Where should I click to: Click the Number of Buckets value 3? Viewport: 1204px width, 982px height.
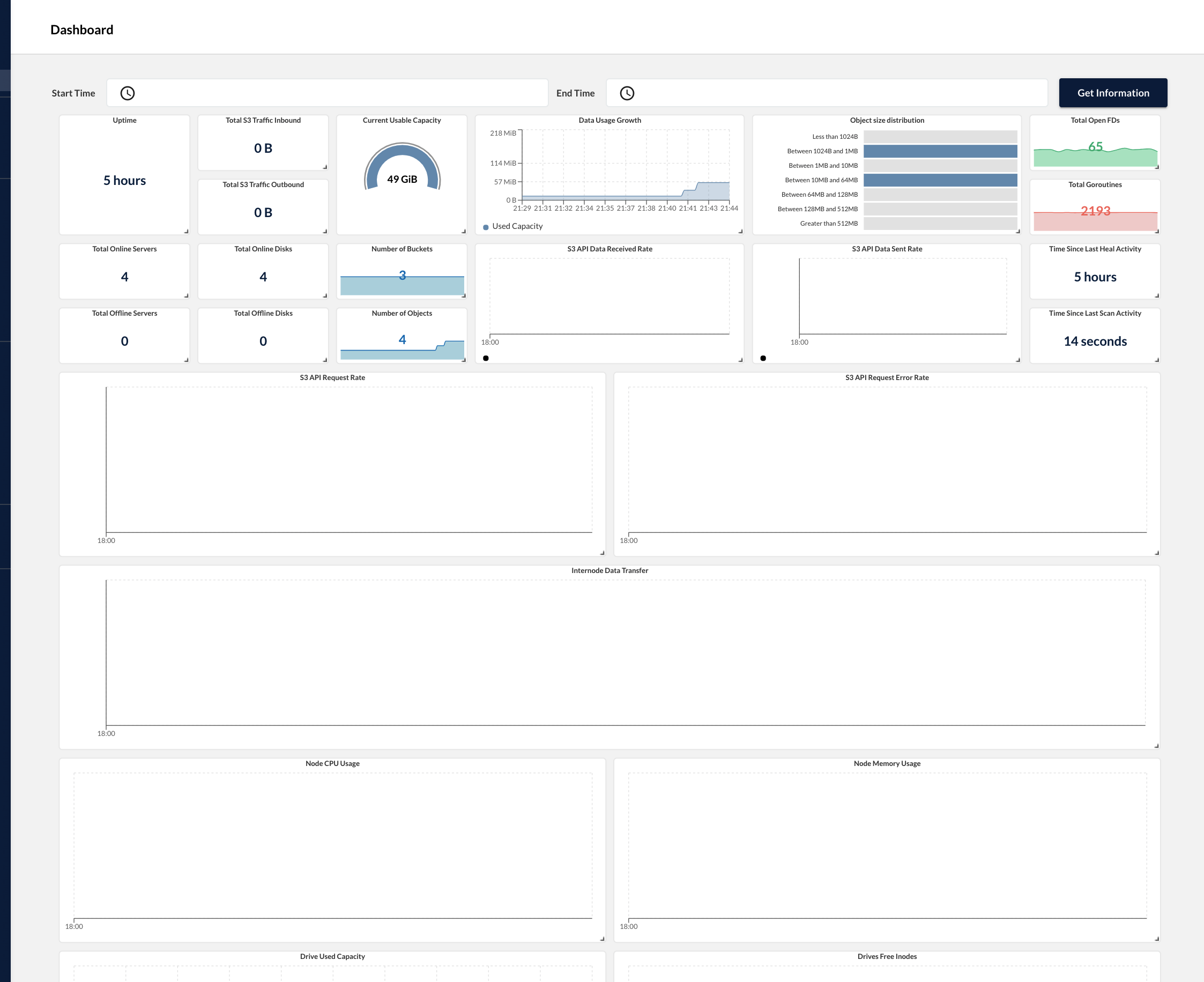(x=402, y=276)
